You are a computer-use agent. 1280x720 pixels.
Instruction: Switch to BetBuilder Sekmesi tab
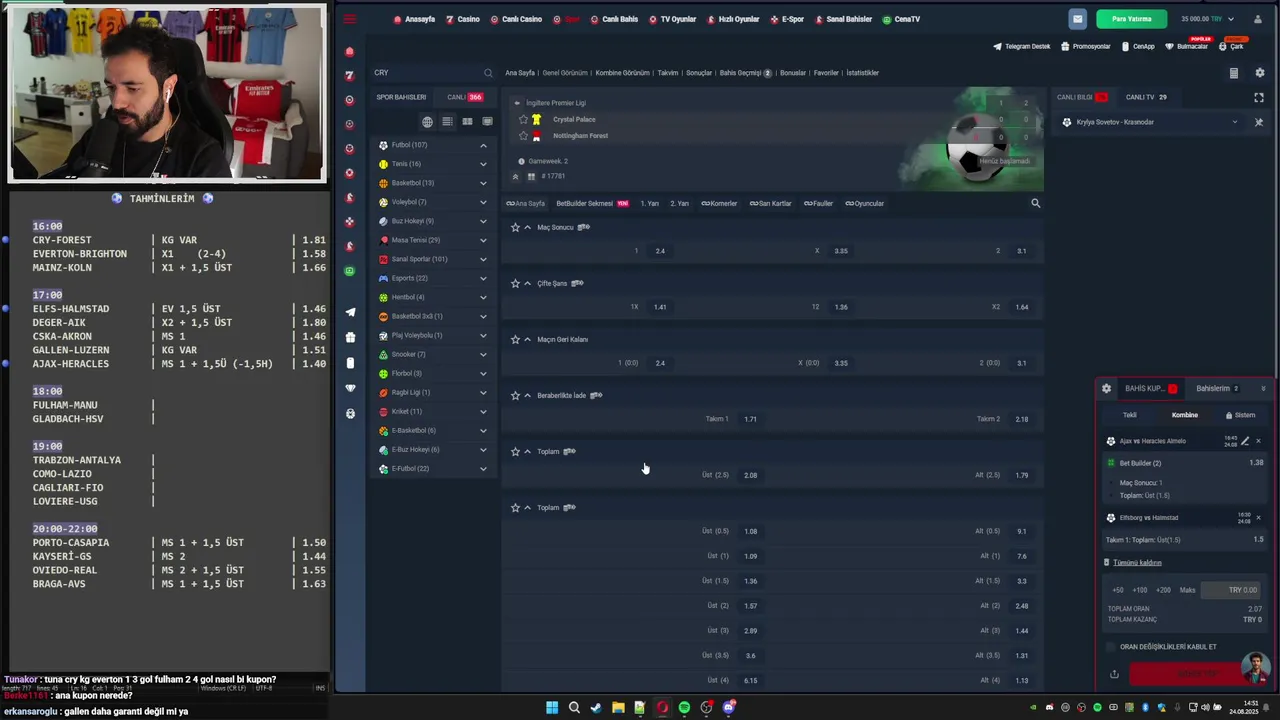click(592, 203)
